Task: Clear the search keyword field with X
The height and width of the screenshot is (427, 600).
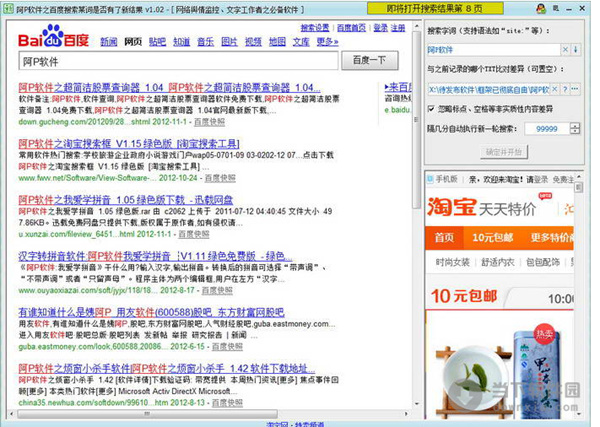Action: click(x=565, y=49)
